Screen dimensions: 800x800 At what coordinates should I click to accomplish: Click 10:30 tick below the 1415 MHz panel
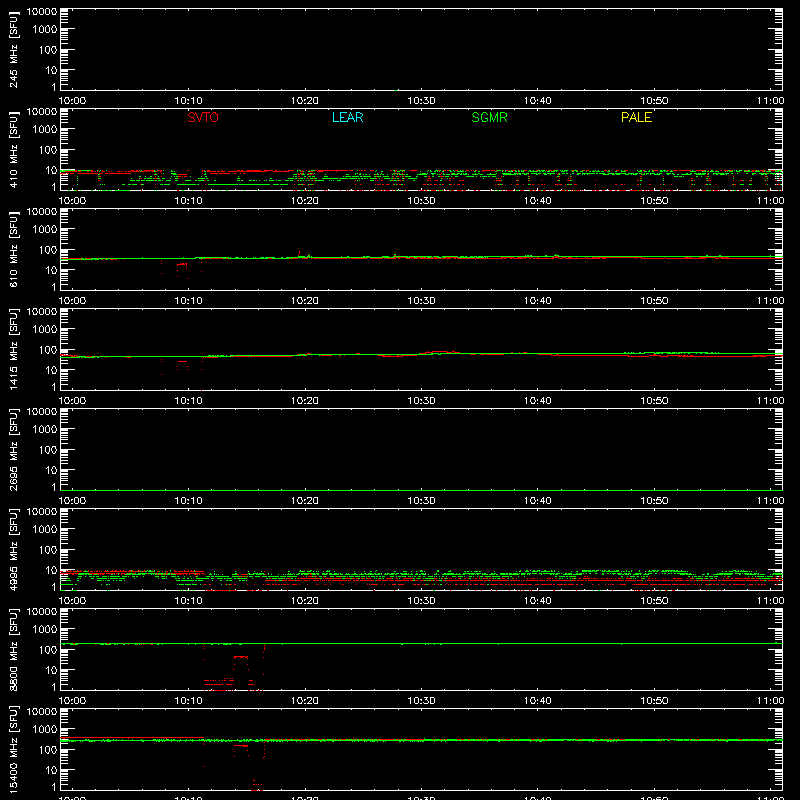point(421,401)
